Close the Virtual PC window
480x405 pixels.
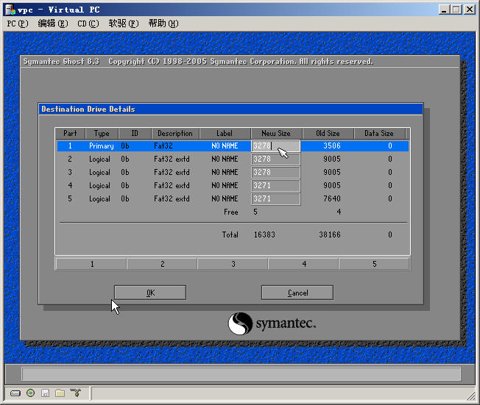pyautogui.click(x=469, y=9)
